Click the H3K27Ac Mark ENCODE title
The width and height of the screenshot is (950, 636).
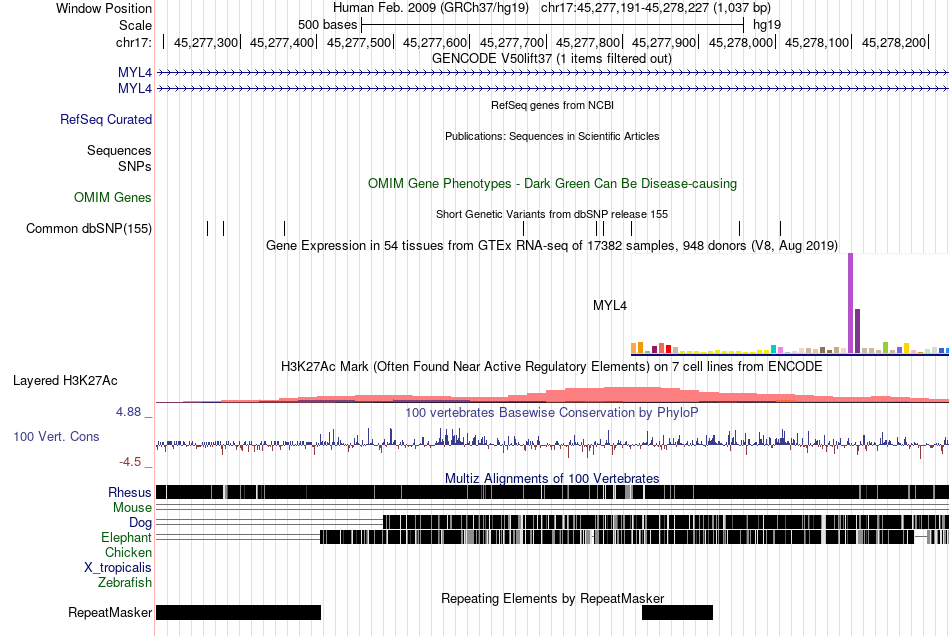pos(552,366)
